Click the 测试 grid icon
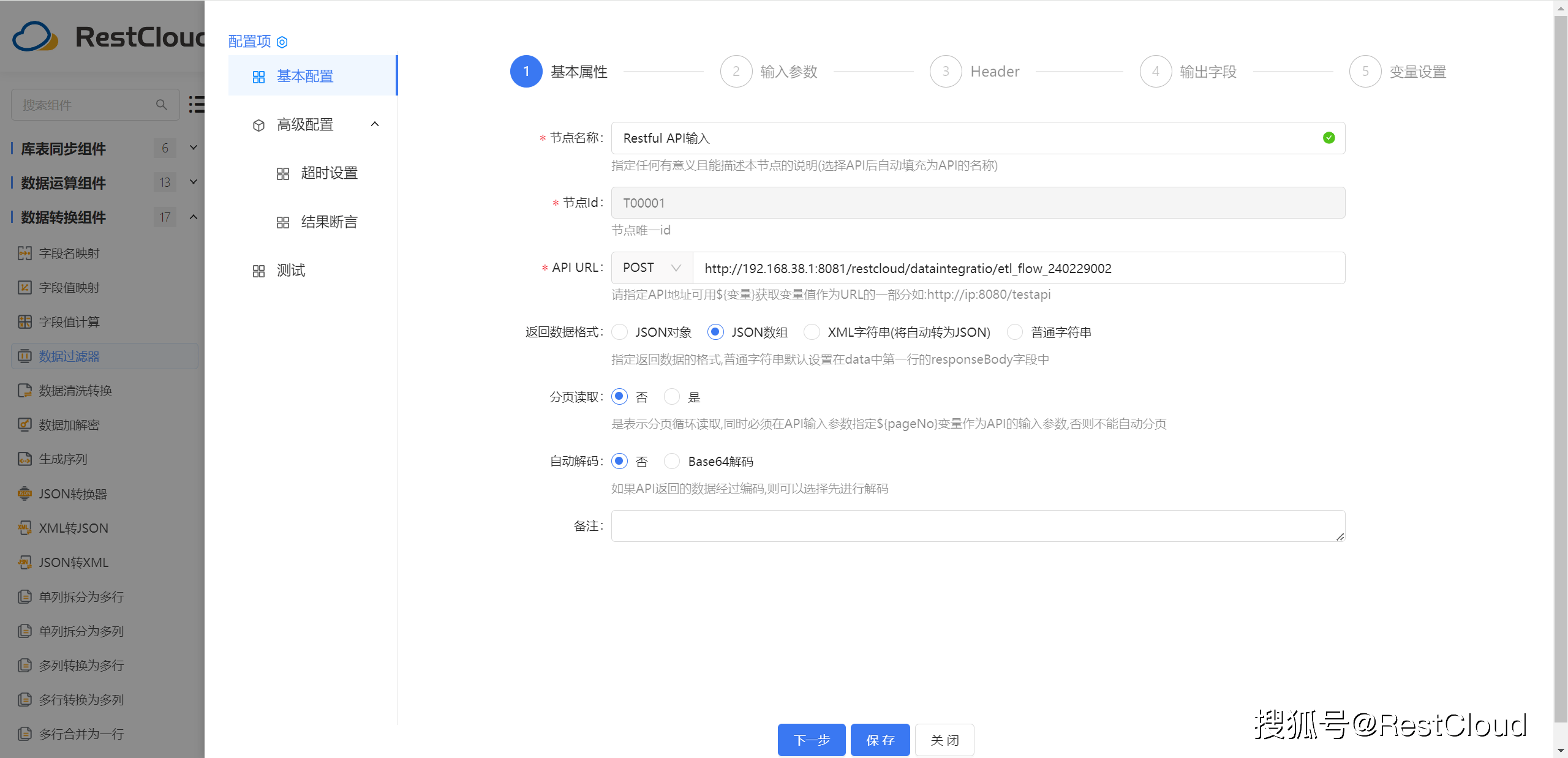1568x758 pixels. click(258, 271)
